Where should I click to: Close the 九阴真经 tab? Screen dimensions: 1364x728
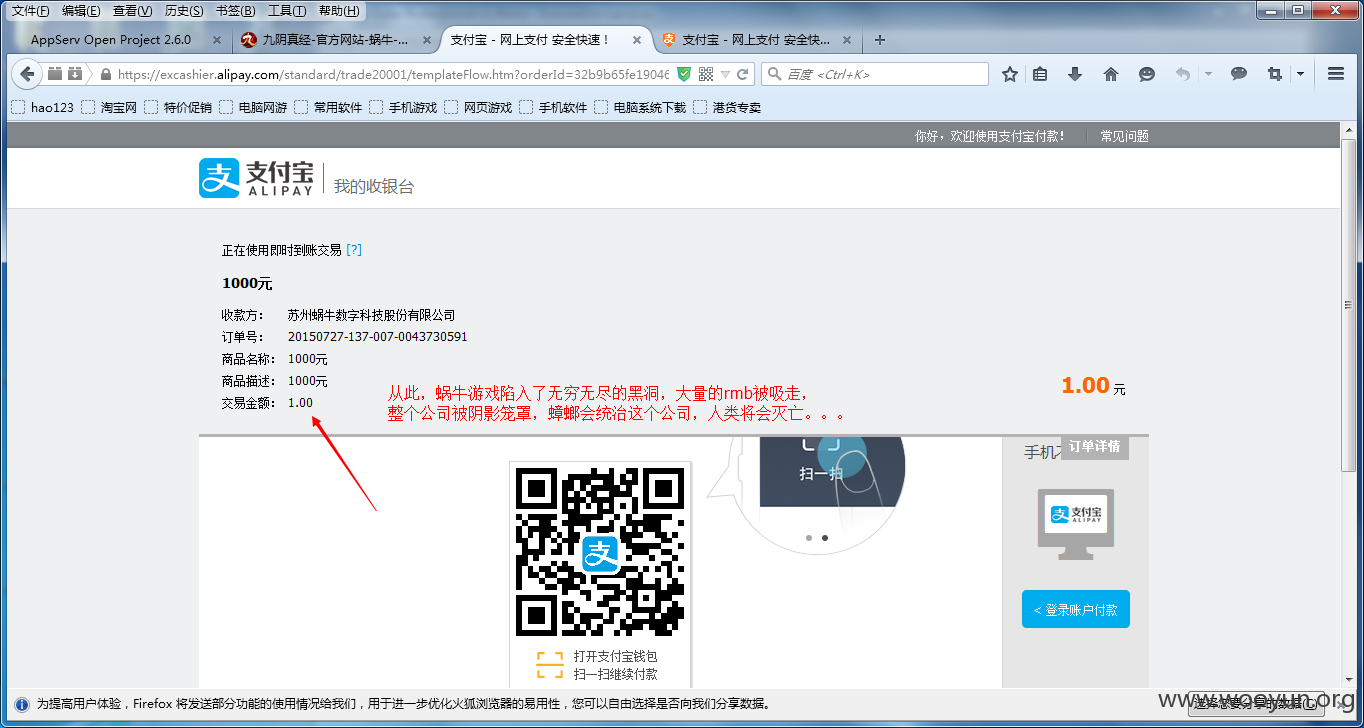[x=427, y=40]
